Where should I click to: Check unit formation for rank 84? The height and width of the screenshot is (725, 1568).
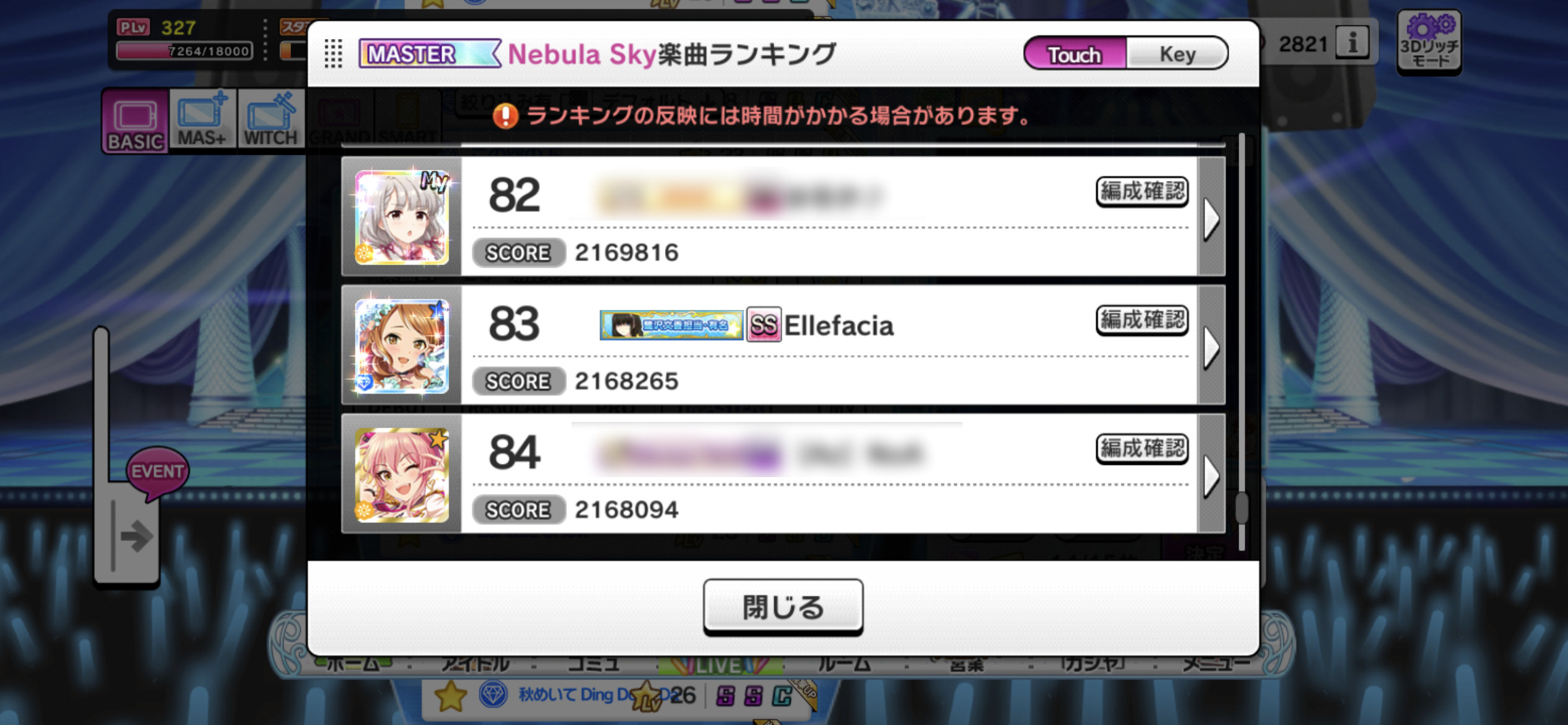(x=1142, y=449)
